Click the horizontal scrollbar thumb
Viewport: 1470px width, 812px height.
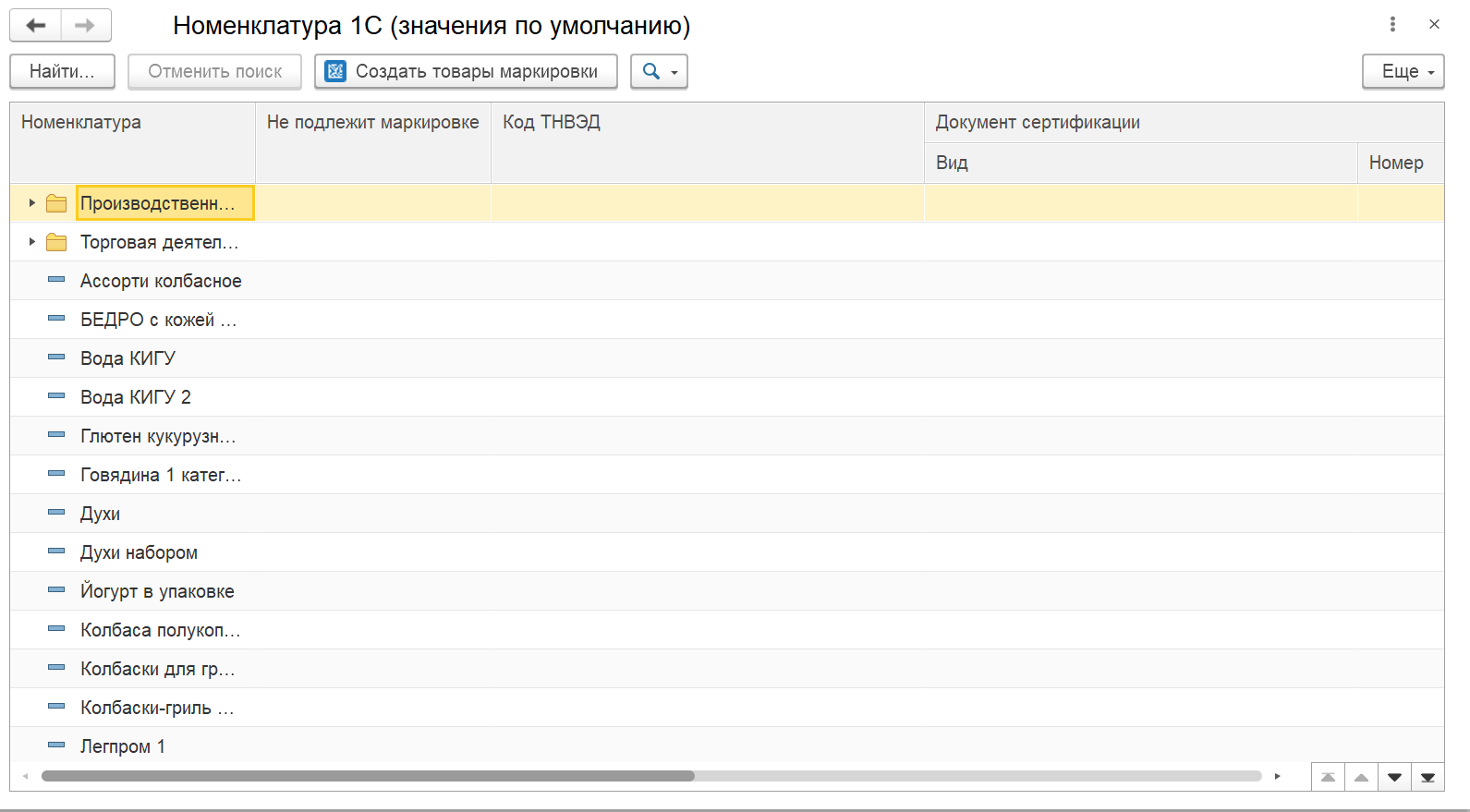click(x=368, y=776)
